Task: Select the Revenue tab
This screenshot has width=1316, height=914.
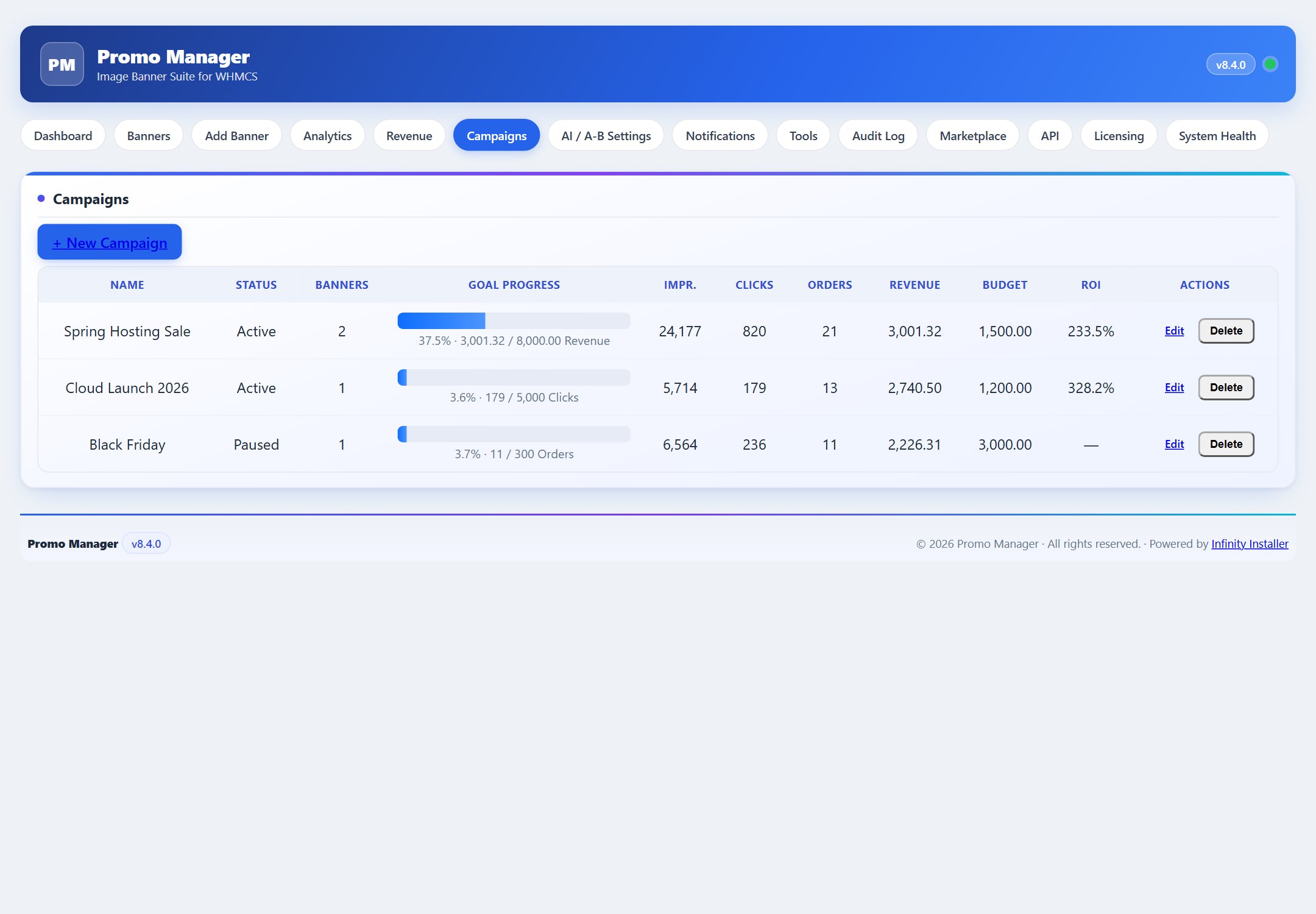Action: tap(409, 135)
